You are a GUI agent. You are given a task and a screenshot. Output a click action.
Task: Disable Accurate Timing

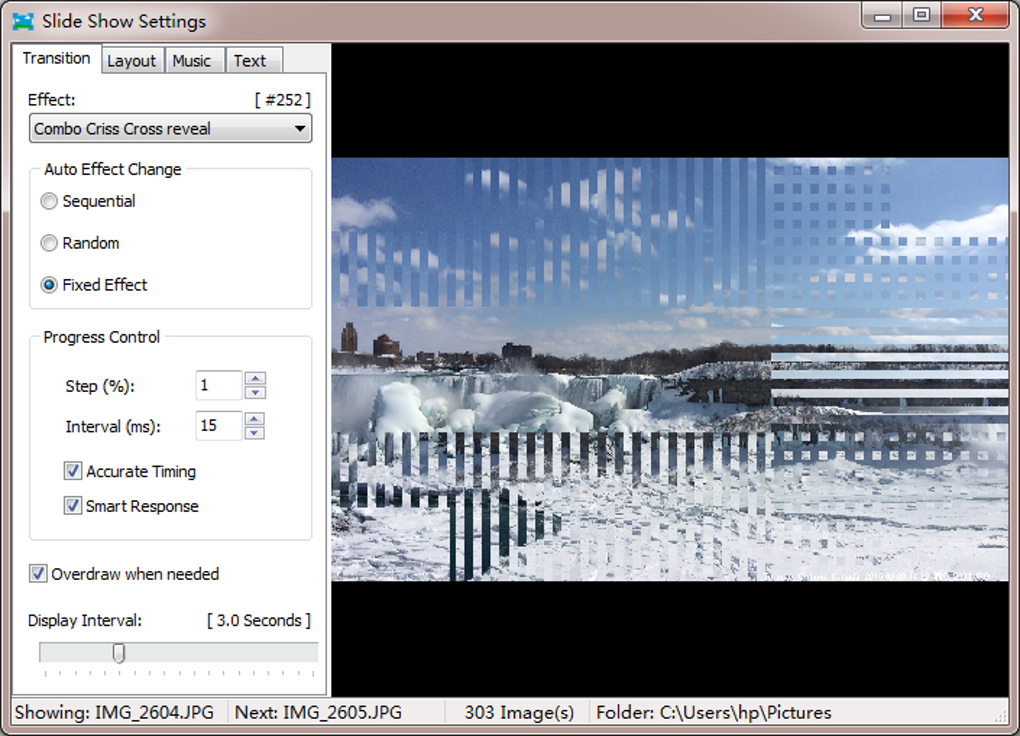coord(73,471)
